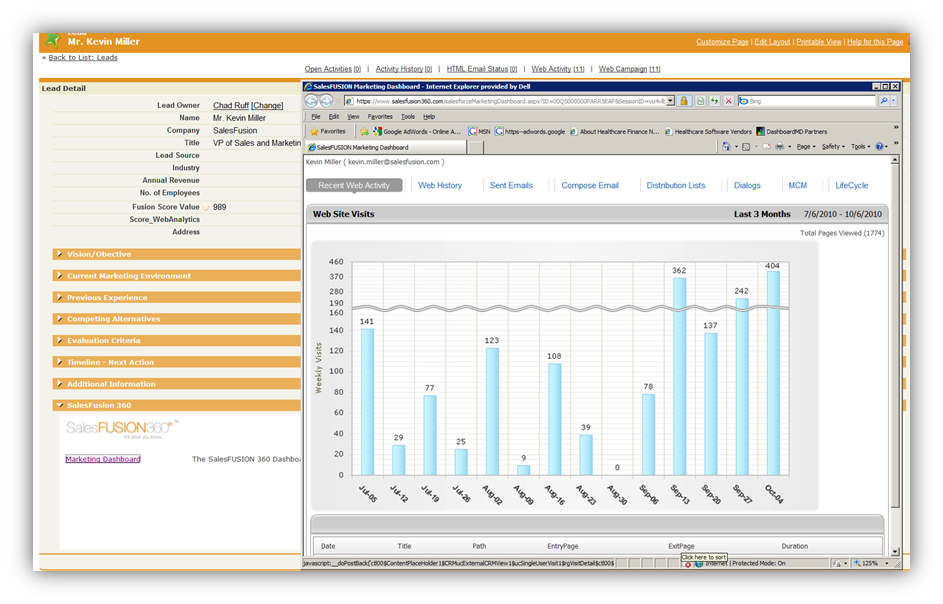
Task: Click the IE Back navigation arrow
Action: pyautogui.click(x=311, y=101)
